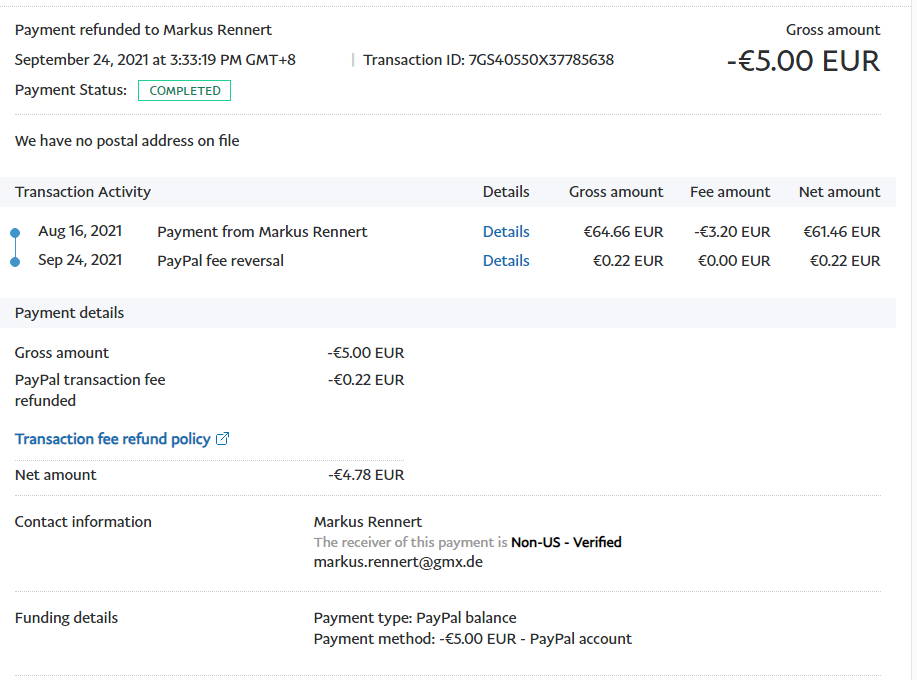Click the Transaction Activity section header
917x680 pixels.
(83, 192)
